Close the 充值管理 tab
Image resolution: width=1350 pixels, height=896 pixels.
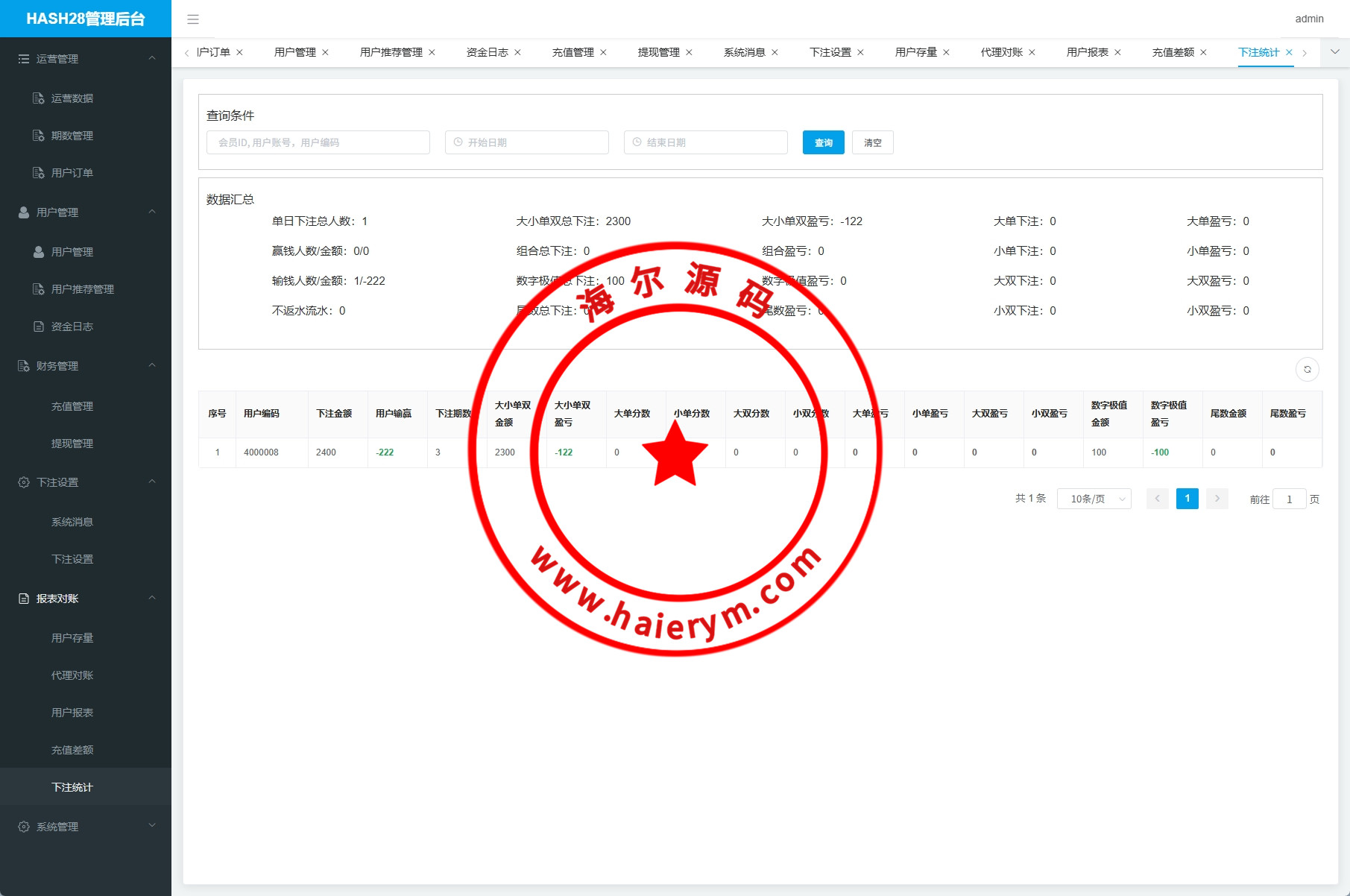(x=603, y=52)
